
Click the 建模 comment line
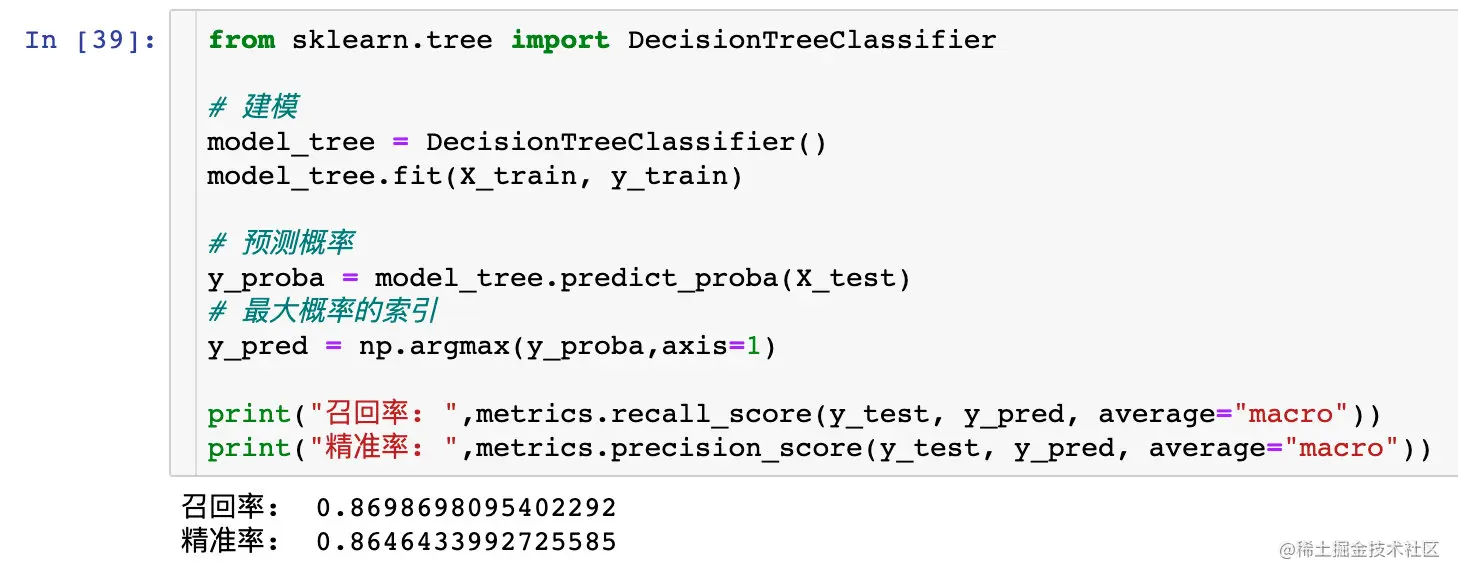(x=253, y=107)
